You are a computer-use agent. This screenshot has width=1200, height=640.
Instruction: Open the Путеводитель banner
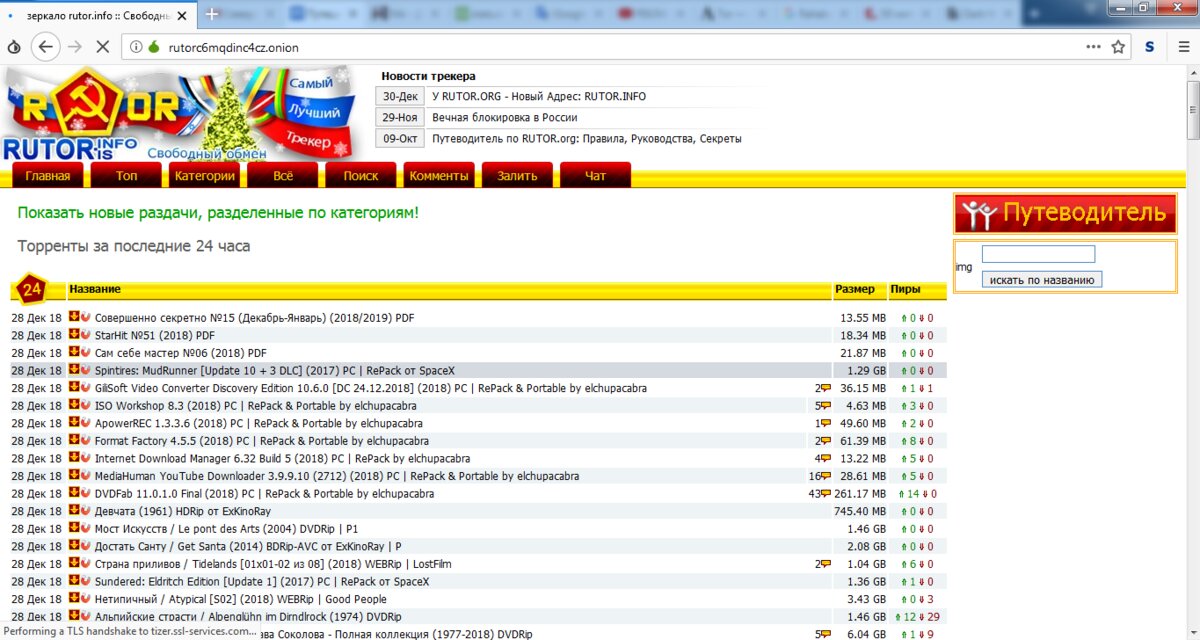click(1065, 214)
